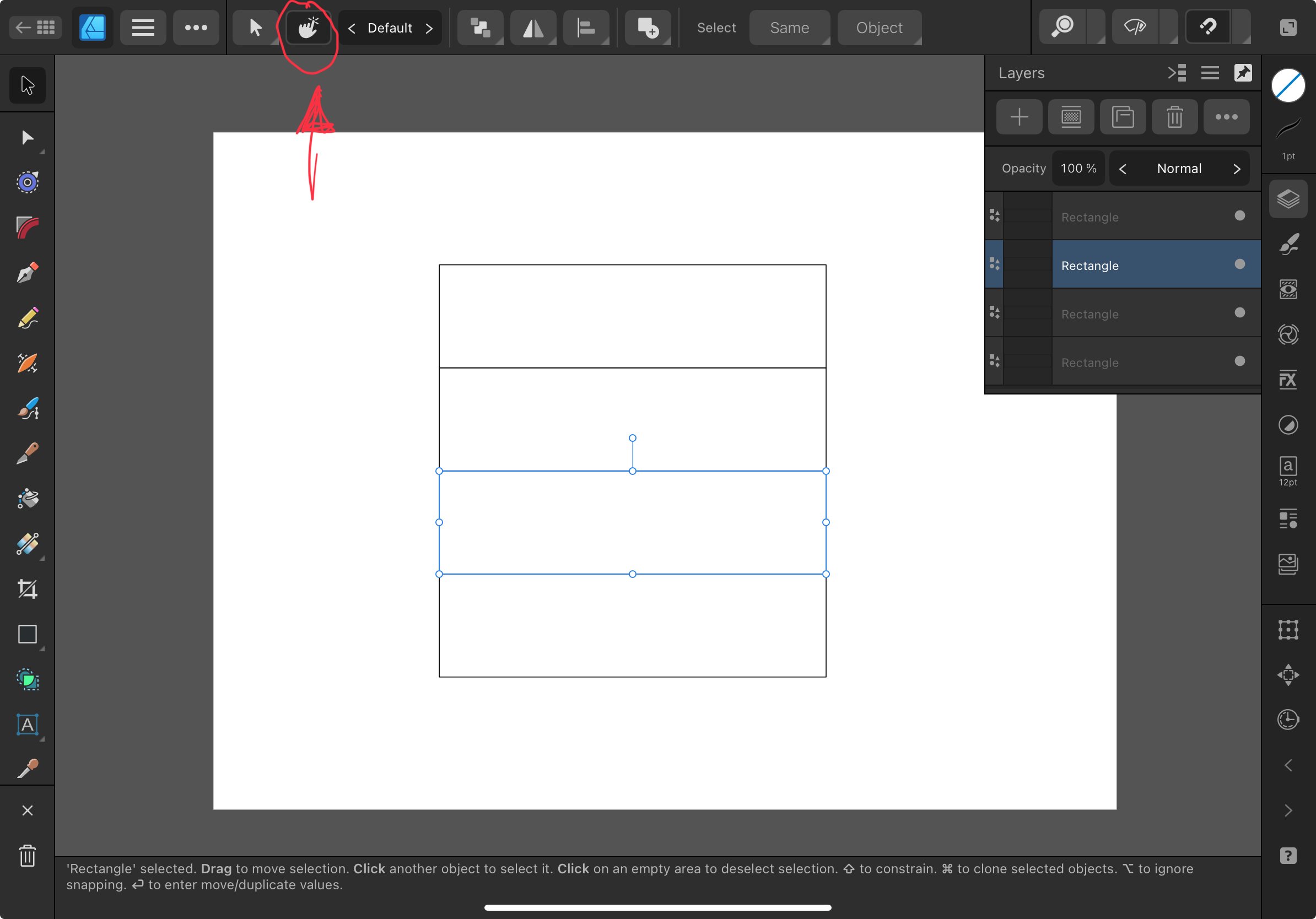Go back to document gallery
Image resolution: width=1316 pixels, height=919 pixels.
(35, 28)
